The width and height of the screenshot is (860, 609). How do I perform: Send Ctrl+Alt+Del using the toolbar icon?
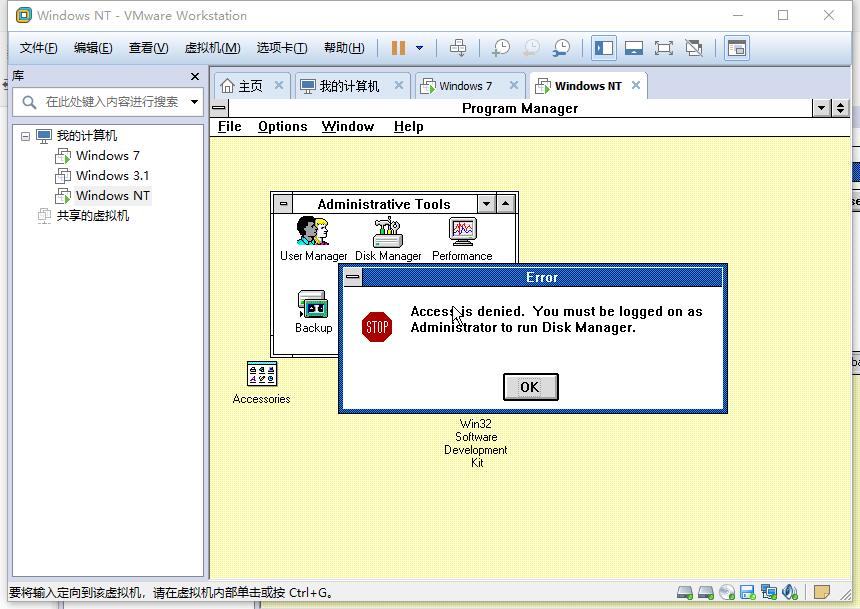[458, 48]
